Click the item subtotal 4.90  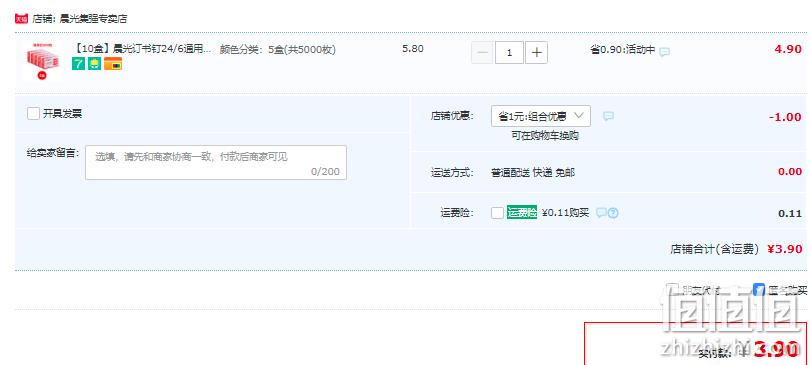point(788,50)
